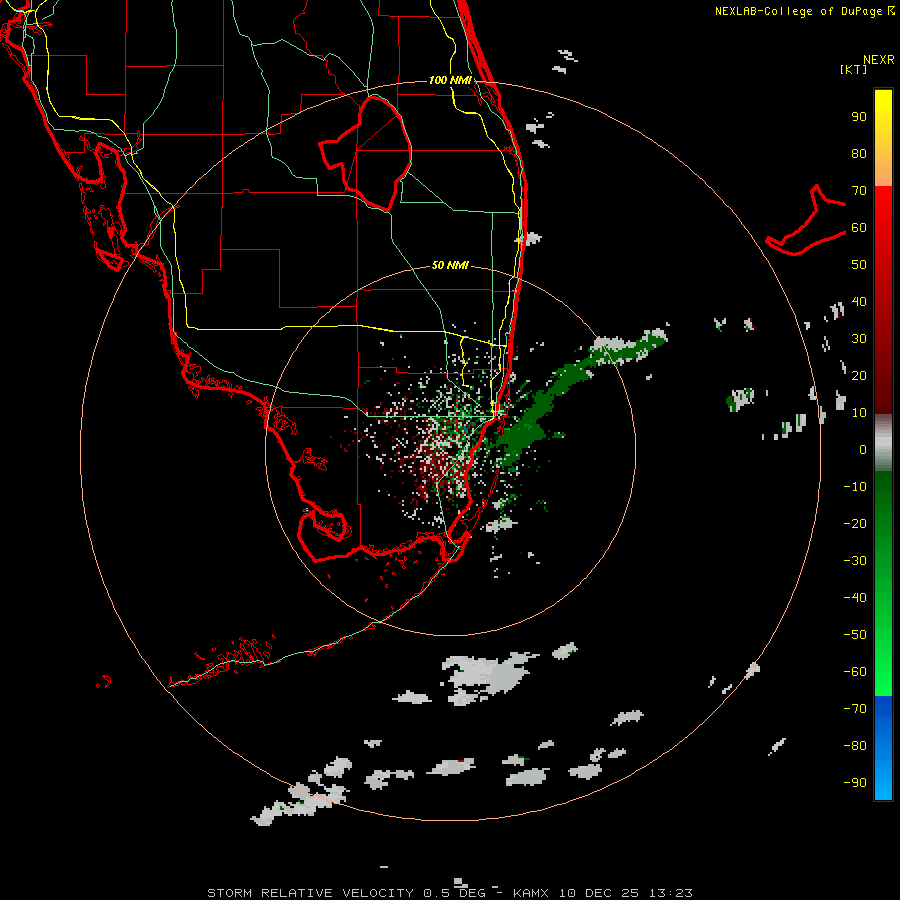This screenshot has height=900, width=900.
Task: Pick the gray zero-velocity segment of the color bar
Action: 883,443
